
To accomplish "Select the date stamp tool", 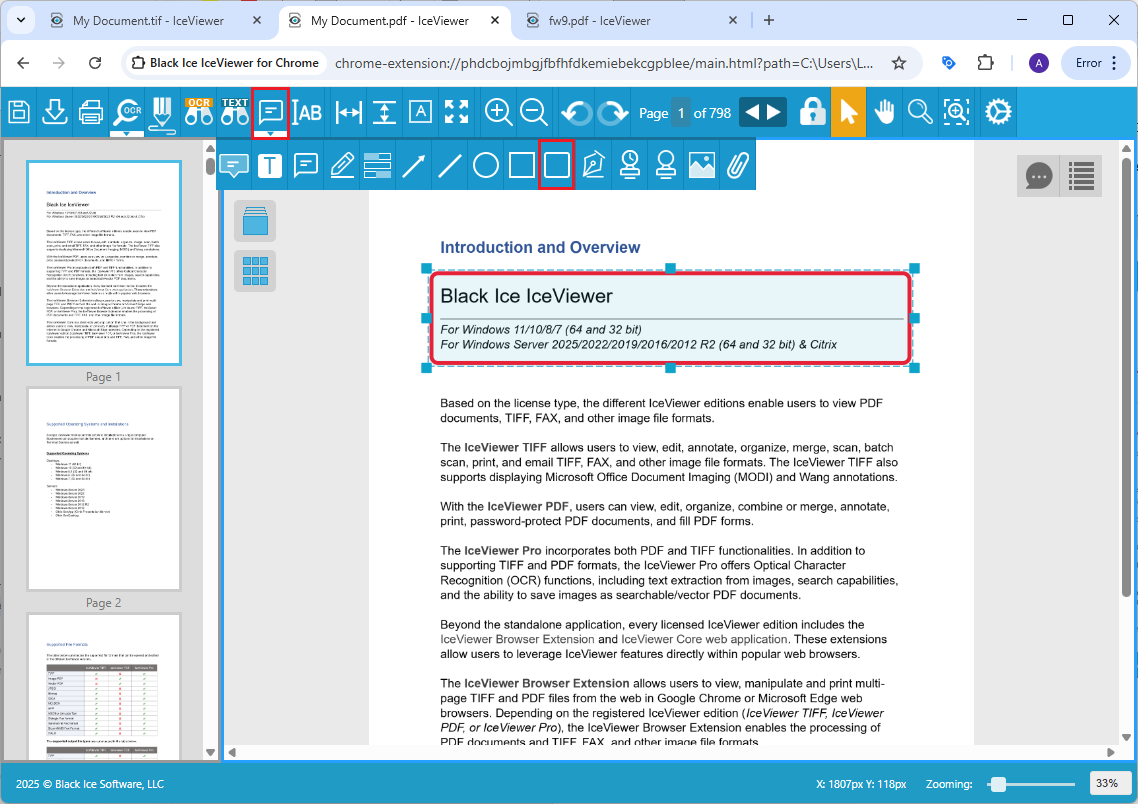I will [x=629, y=165].
